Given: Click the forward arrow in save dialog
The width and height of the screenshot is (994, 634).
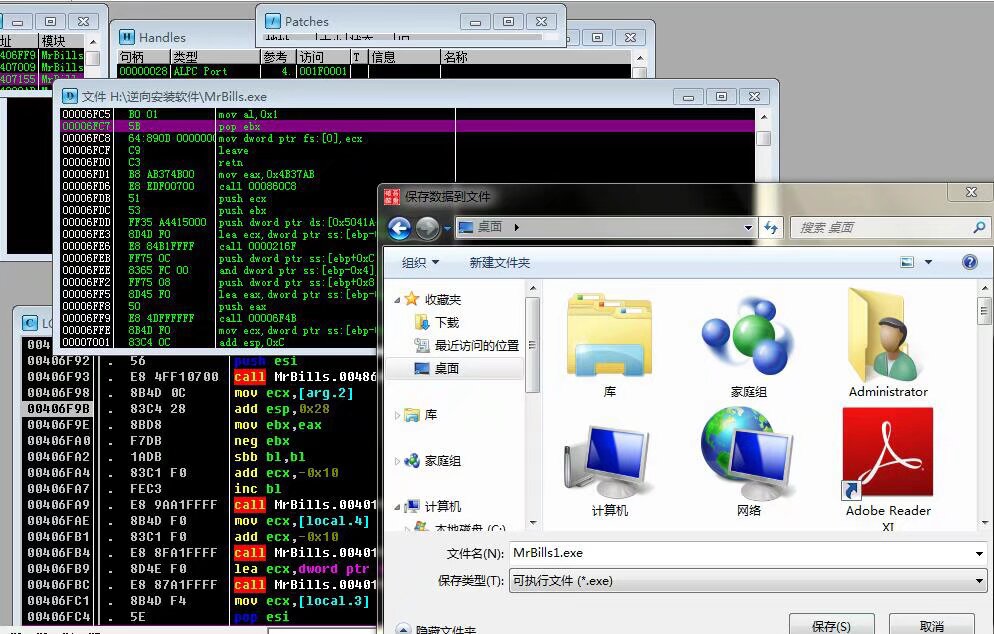Looking at the screenshot, I should 428,228.
